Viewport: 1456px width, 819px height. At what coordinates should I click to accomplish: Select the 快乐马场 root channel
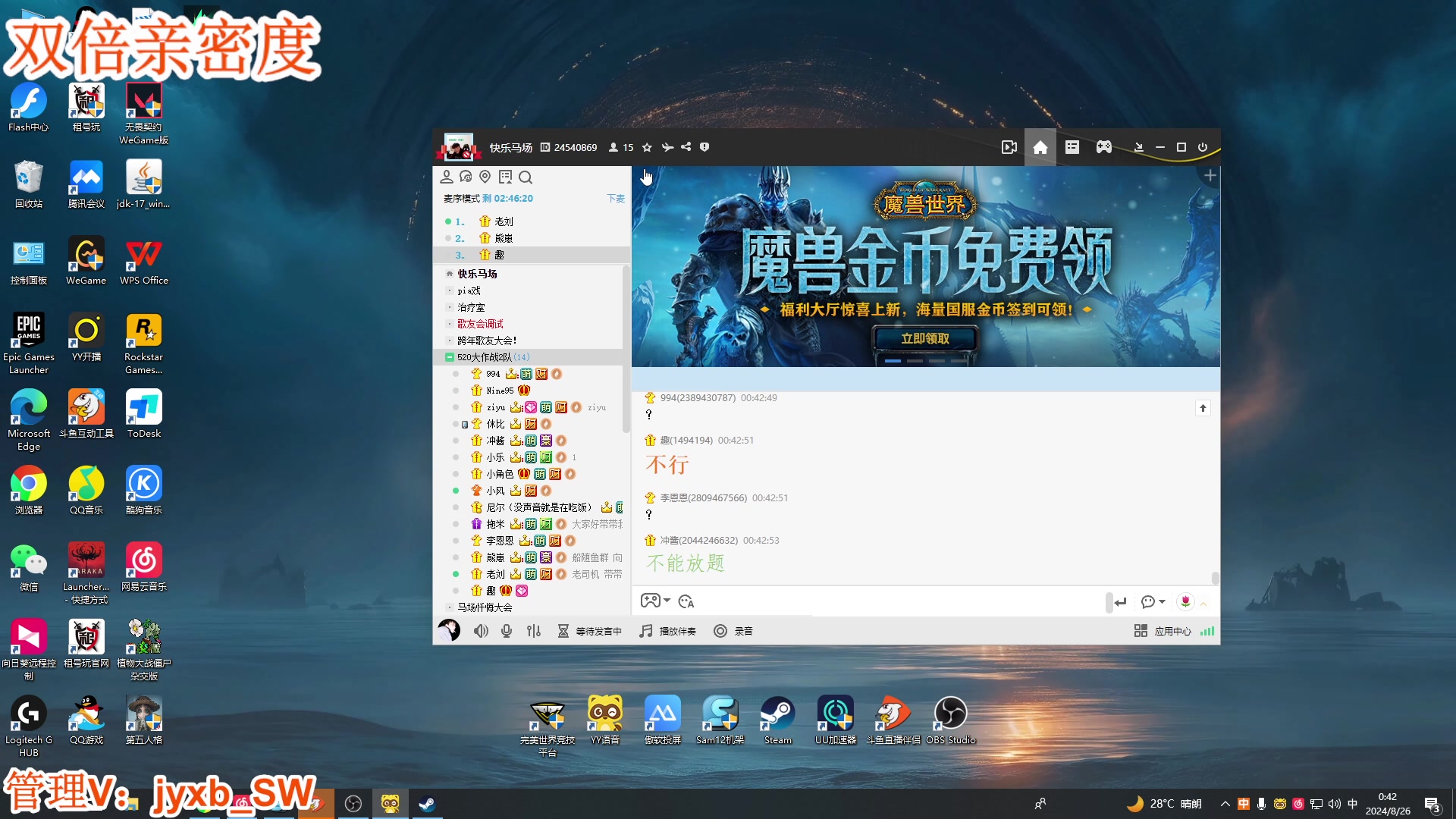pos(477,274)
